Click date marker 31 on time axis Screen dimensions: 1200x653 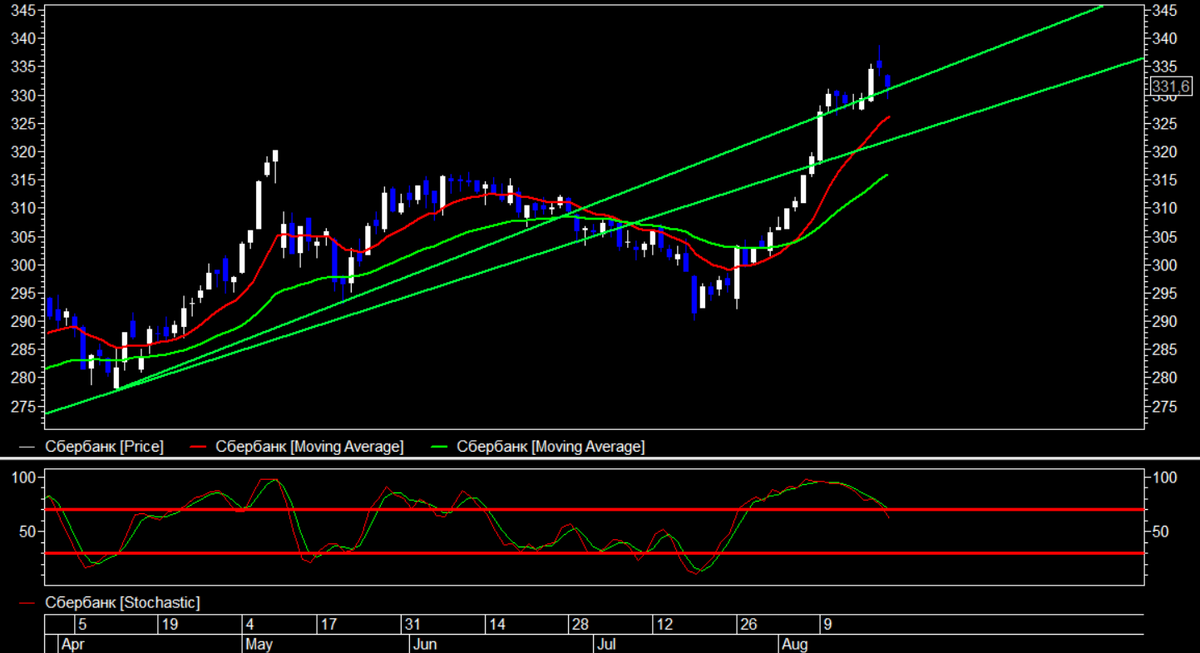click(x=412, y=625)
